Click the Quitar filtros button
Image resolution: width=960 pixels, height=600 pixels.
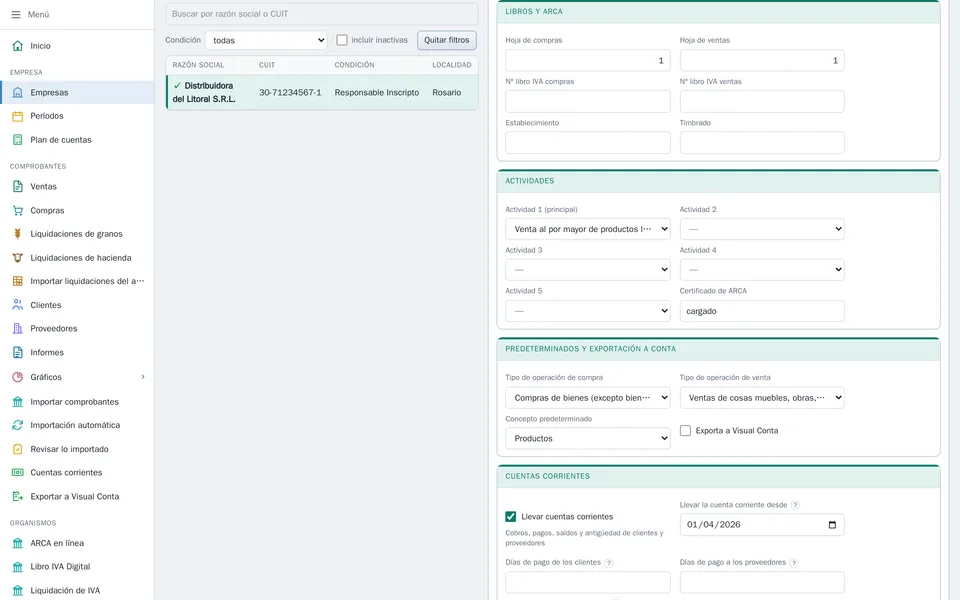(447, 40)
